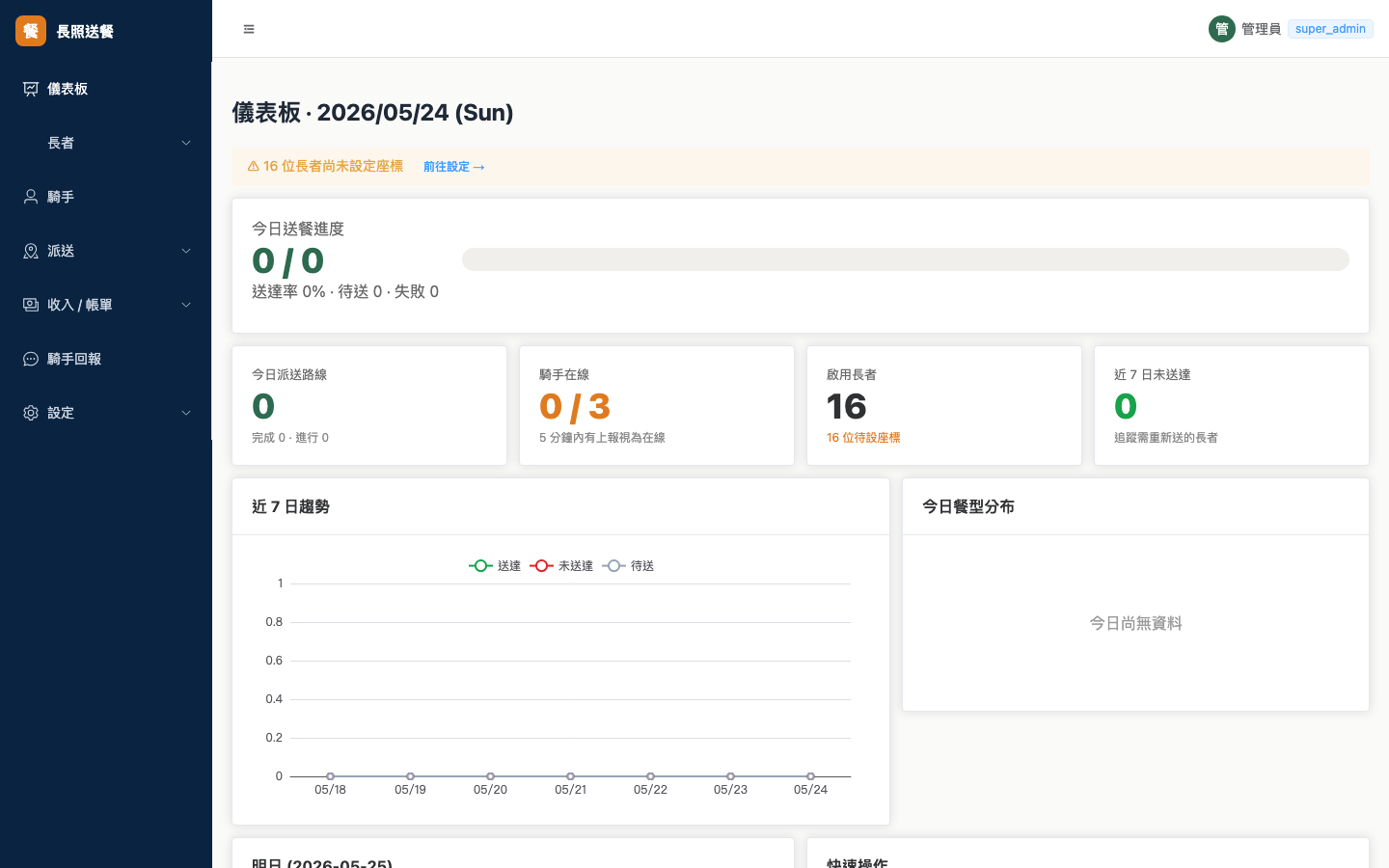The image size is (1389, 868).
Task: Expand the 收入 / 帳單 submenu chevron
Action: coord(186,305)
